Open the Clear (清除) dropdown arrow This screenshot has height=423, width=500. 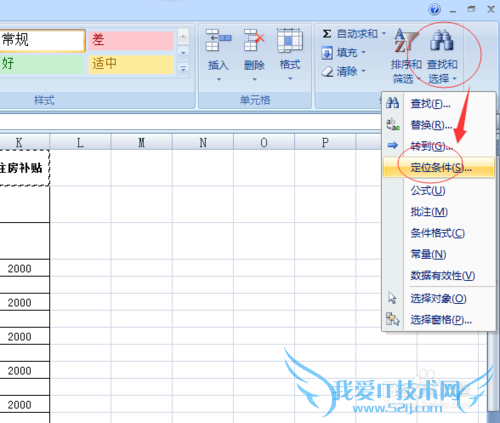[363, 71]
